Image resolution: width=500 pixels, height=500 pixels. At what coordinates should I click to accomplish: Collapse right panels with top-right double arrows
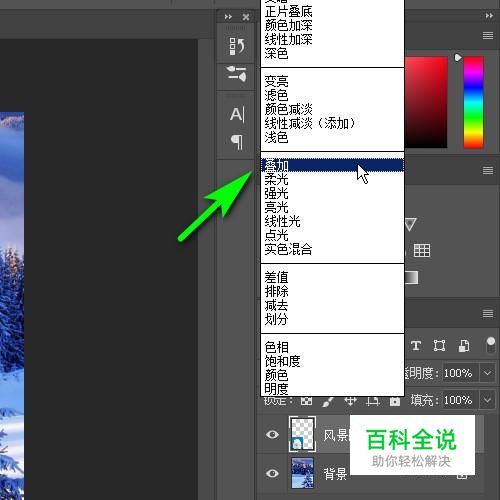point(489,16)
